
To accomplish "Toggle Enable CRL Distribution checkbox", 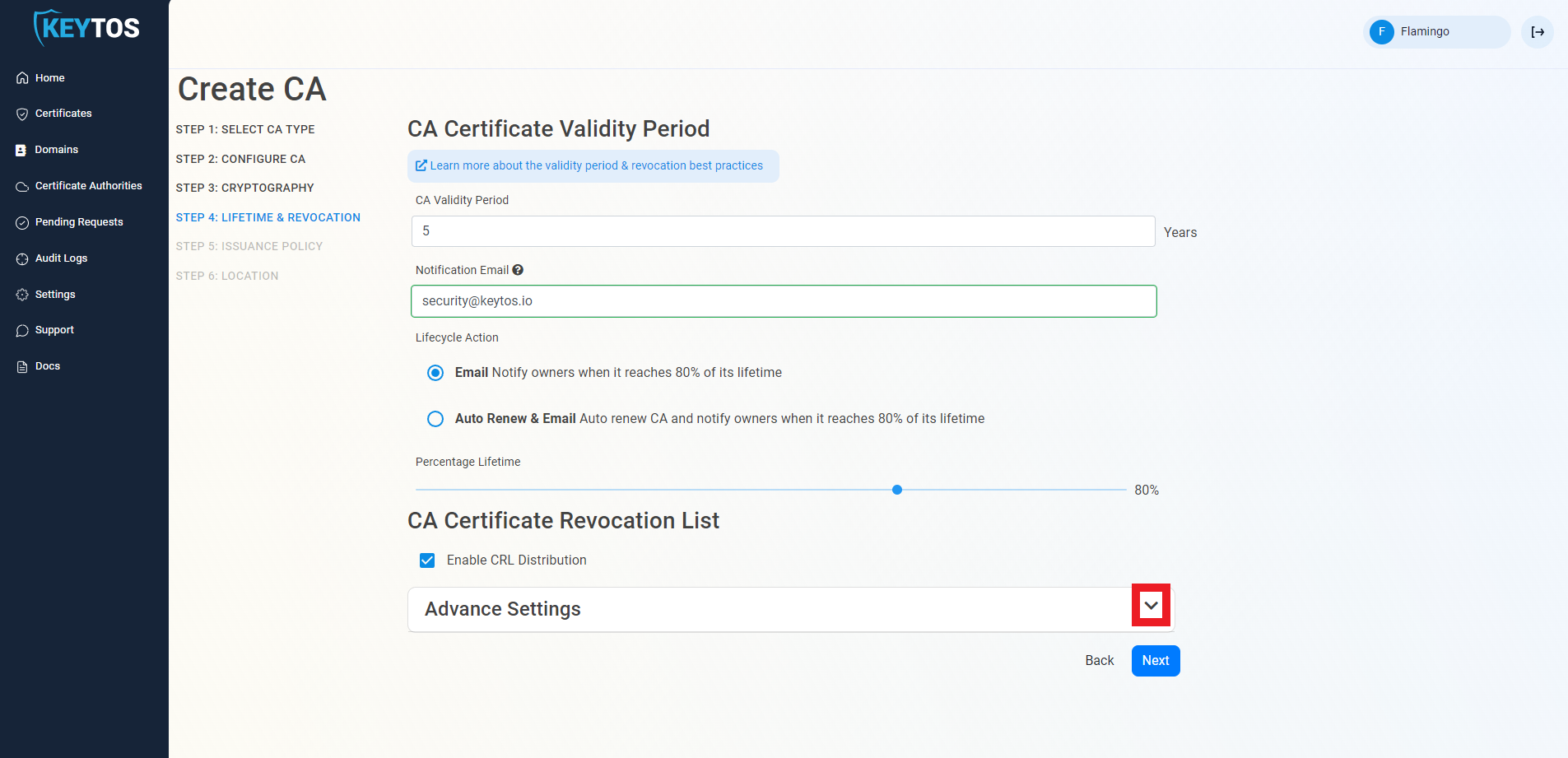I will 427,560.
